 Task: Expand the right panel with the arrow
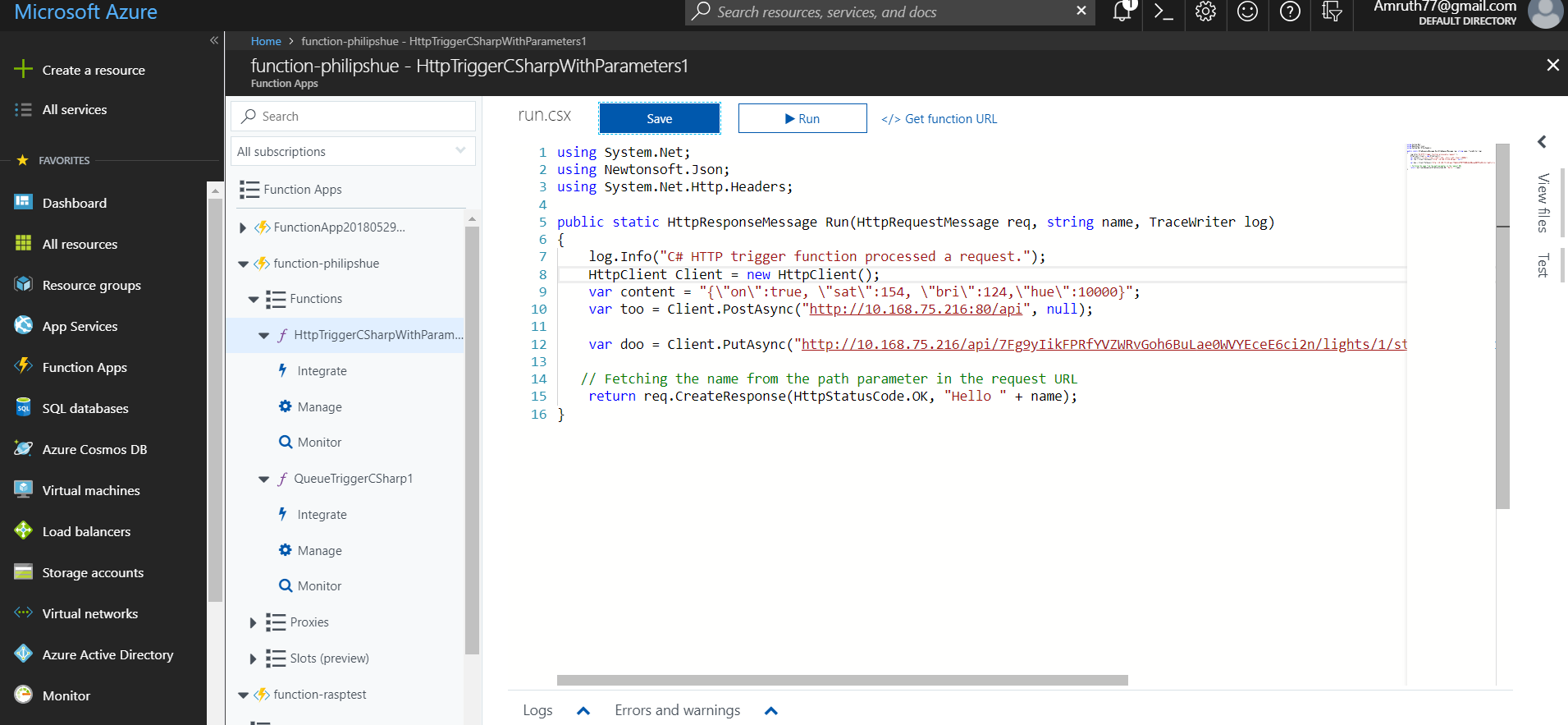pyautogui.click(x=1542, y=142)
